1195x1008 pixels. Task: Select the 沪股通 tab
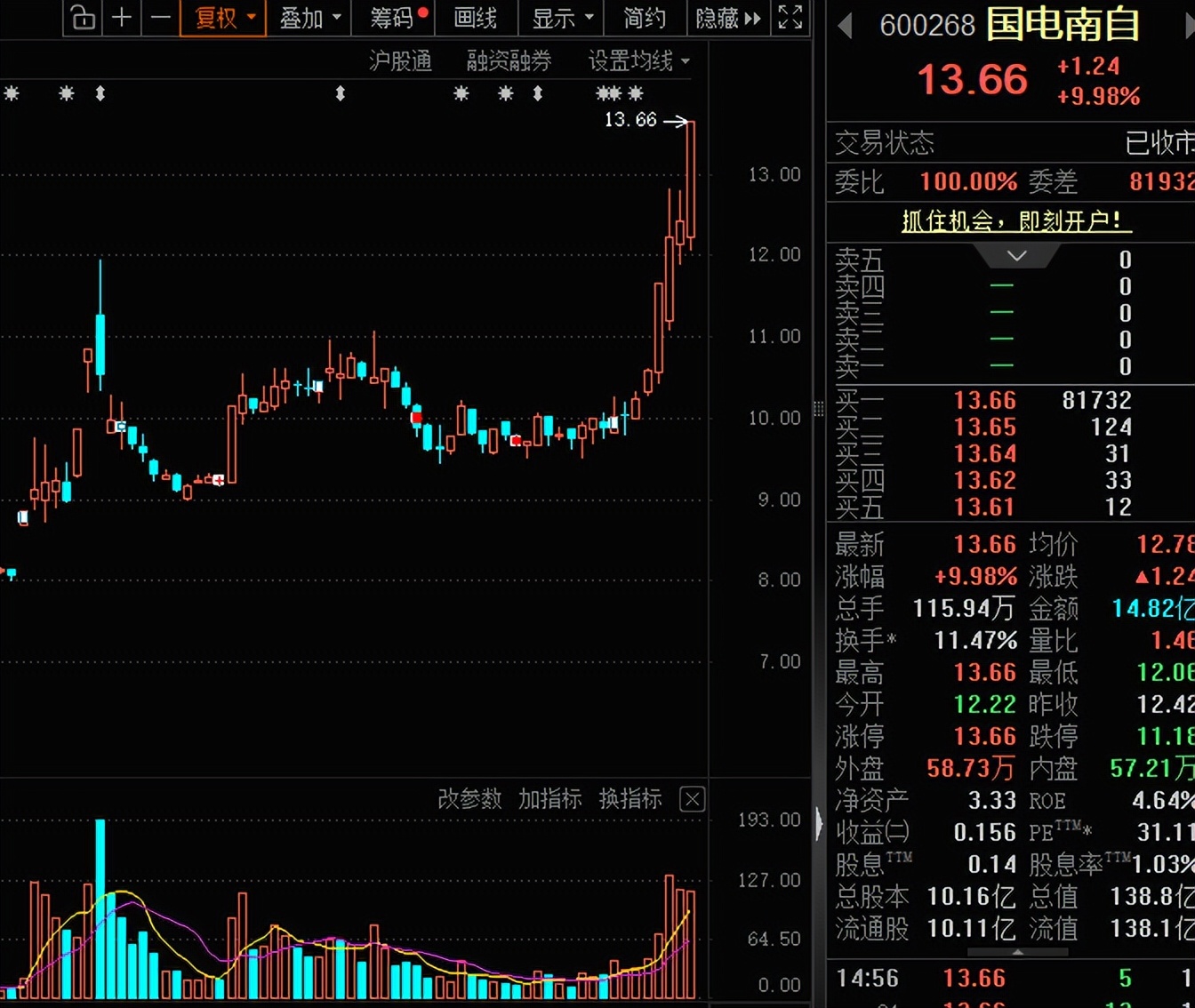400,61
